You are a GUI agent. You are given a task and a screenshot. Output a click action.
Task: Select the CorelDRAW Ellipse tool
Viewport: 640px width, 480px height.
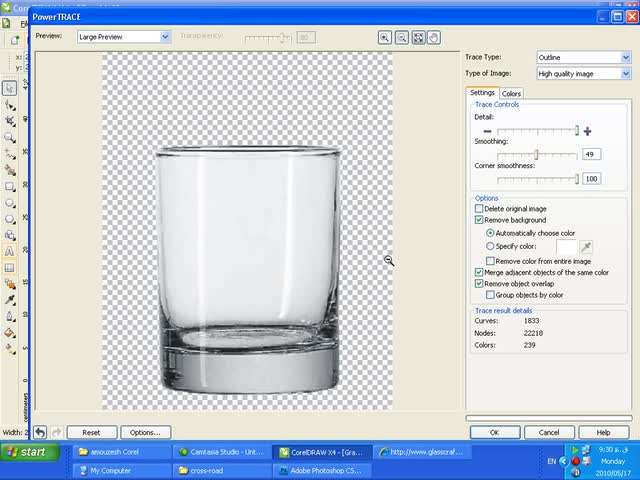[9, 203]
